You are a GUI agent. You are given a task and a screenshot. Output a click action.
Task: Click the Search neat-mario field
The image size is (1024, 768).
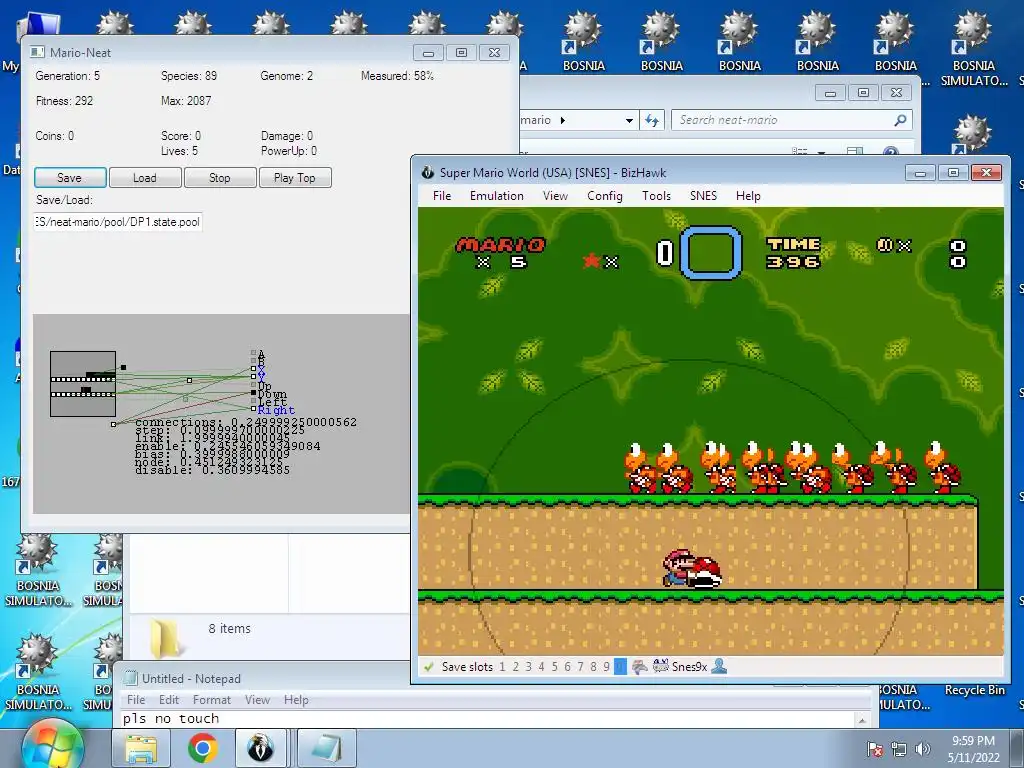[x=791, y=120]
